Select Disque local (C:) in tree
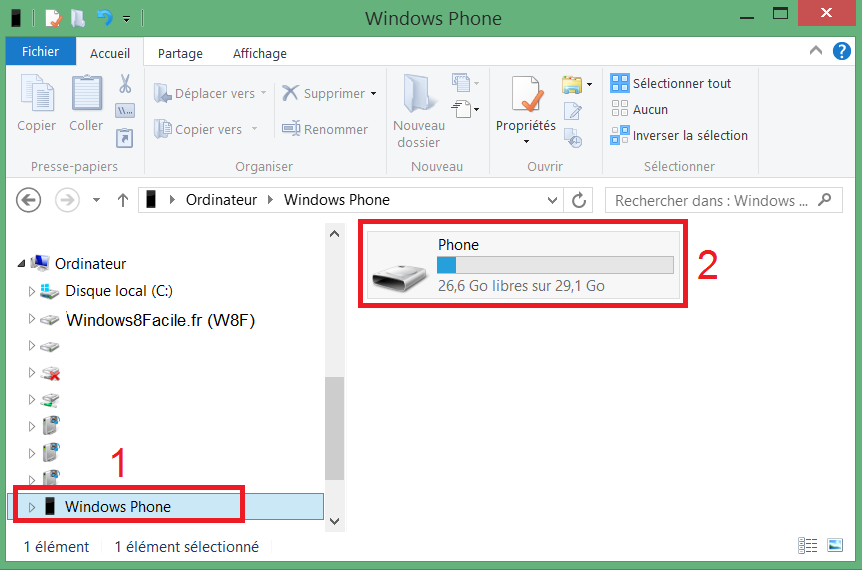The height and width of the screenshot is (570, 862). coord(119,291)
